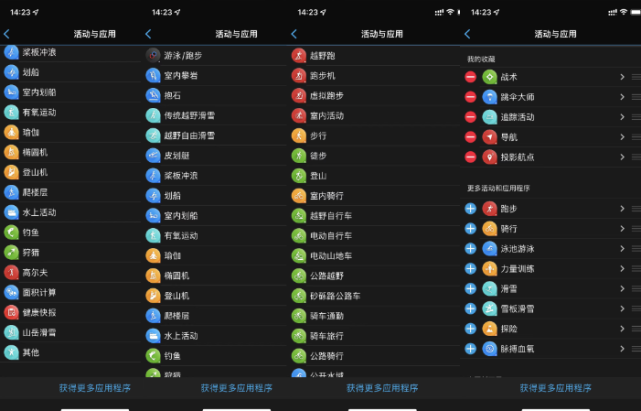Open the 导航 row chevron

(x=622, y=137)
